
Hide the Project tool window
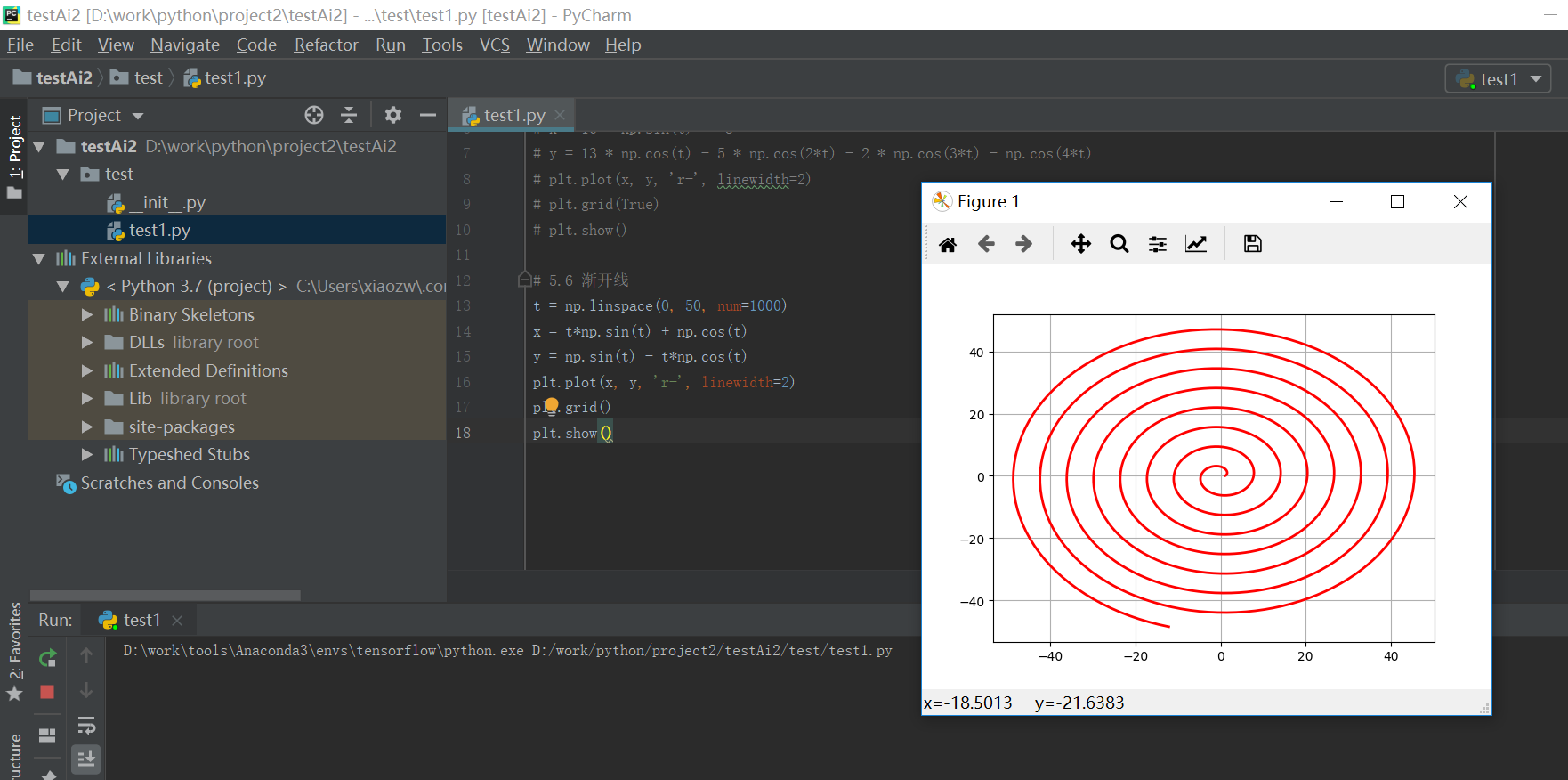428,115
